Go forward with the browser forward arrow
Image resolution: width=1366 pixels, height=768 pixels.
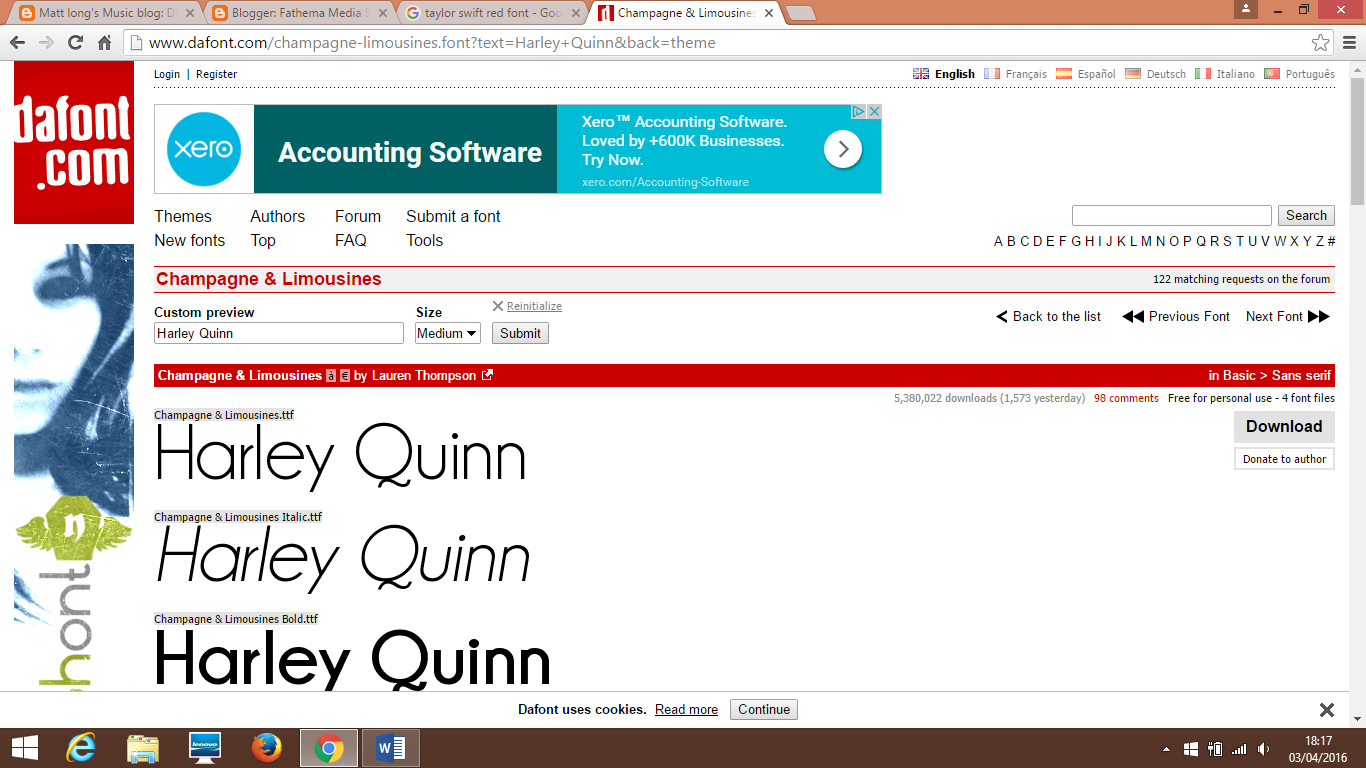(46, 43)
